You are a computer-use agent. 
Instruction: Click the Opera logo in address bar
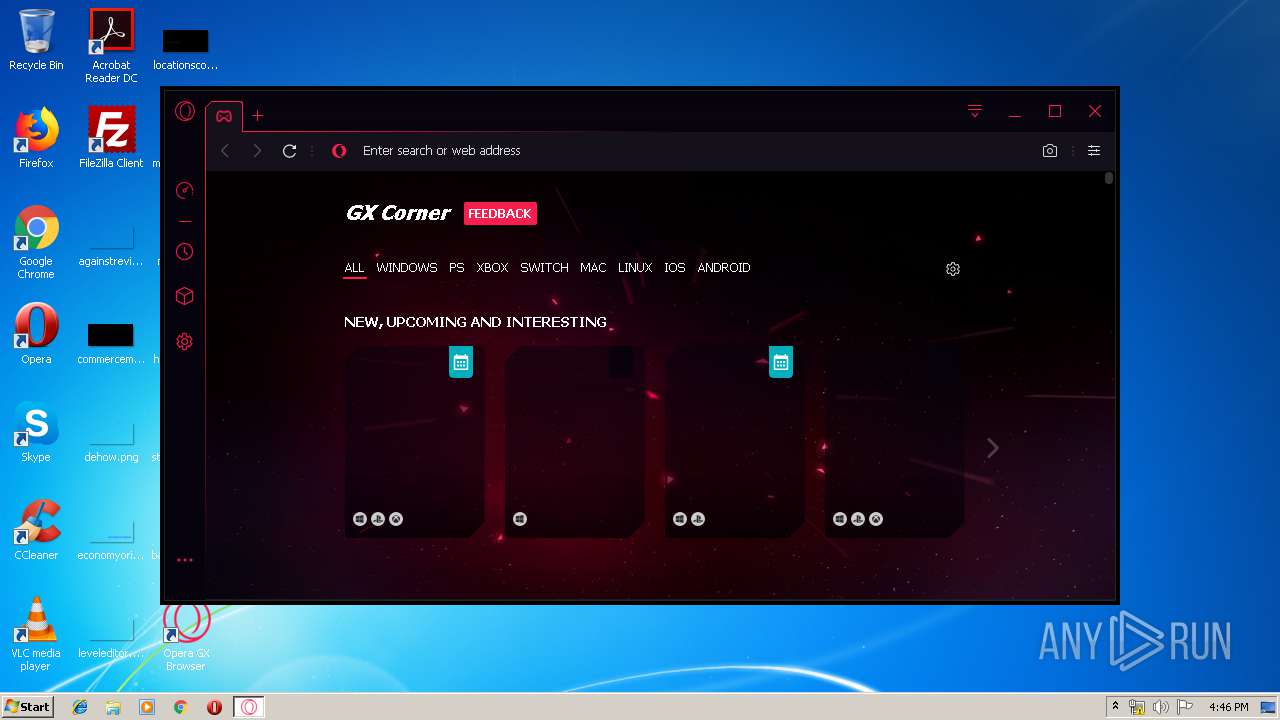pos(339,151)
